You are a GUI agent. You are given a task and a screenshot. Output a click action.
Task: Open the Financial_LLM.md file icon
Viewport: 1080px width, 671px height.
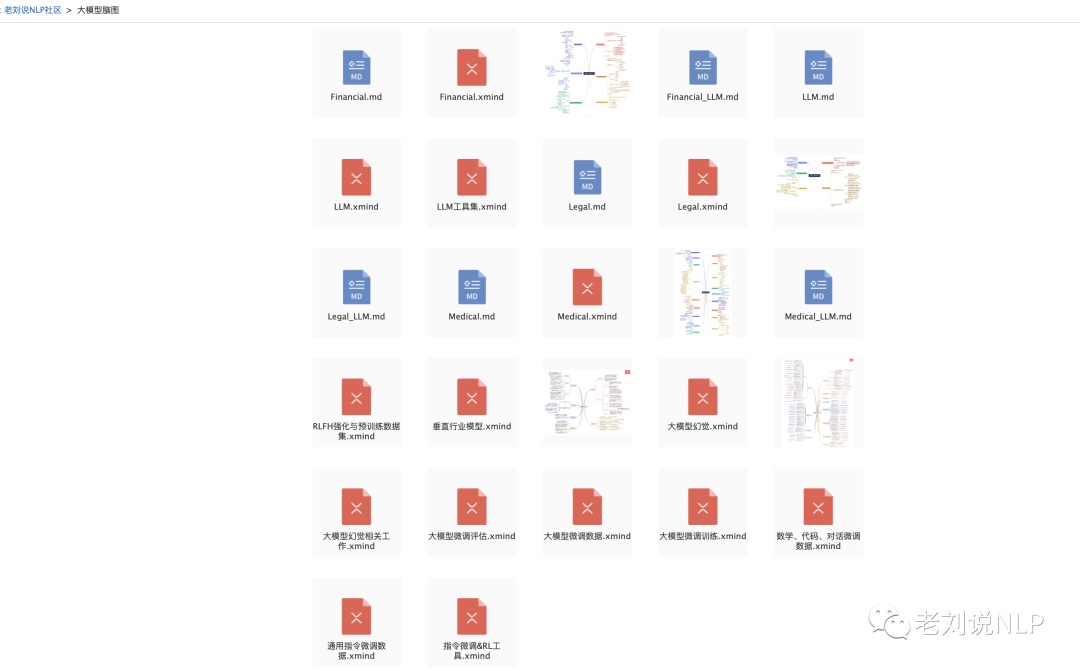click(x=703, y=68)
